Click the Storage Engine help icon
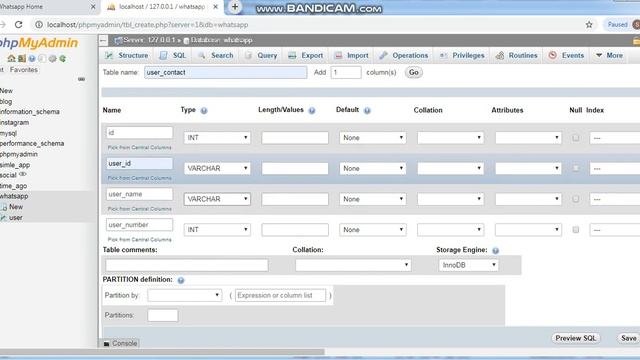This screenshot has height=360, width=640. click(496, 251)
